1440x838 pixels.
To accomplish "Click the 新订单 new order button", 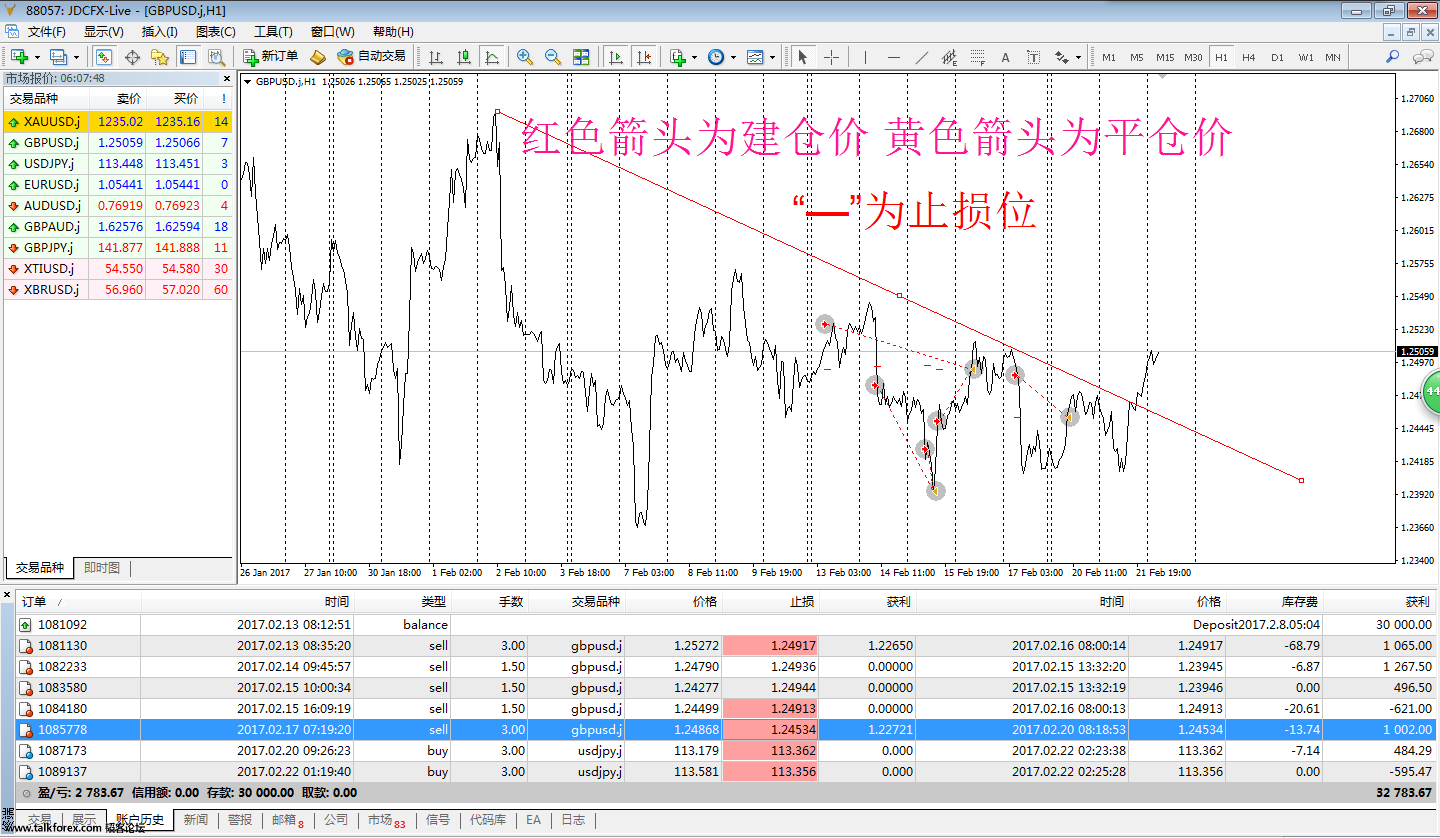I will (271, 57).
